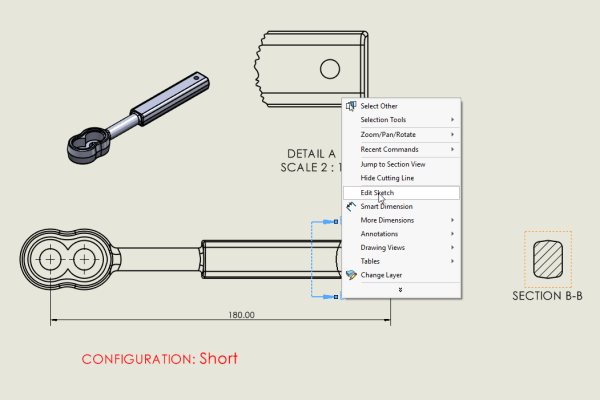This screenshot has width=600, height=400.
Task: Expand the Selection Tools submenu arrow
Action: click(x=452, y=120)
